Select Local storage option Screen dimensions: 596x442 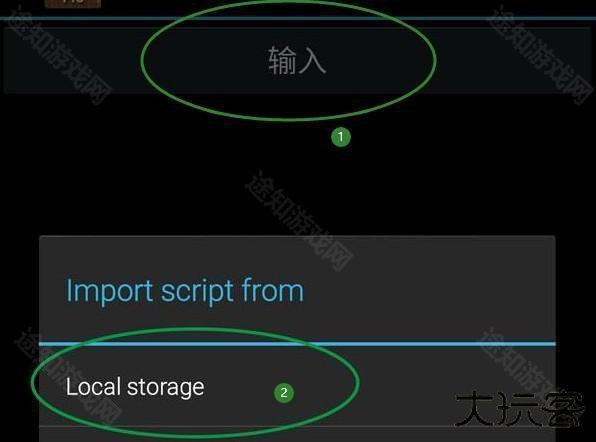pyautogui.click(x=297, y=386)
